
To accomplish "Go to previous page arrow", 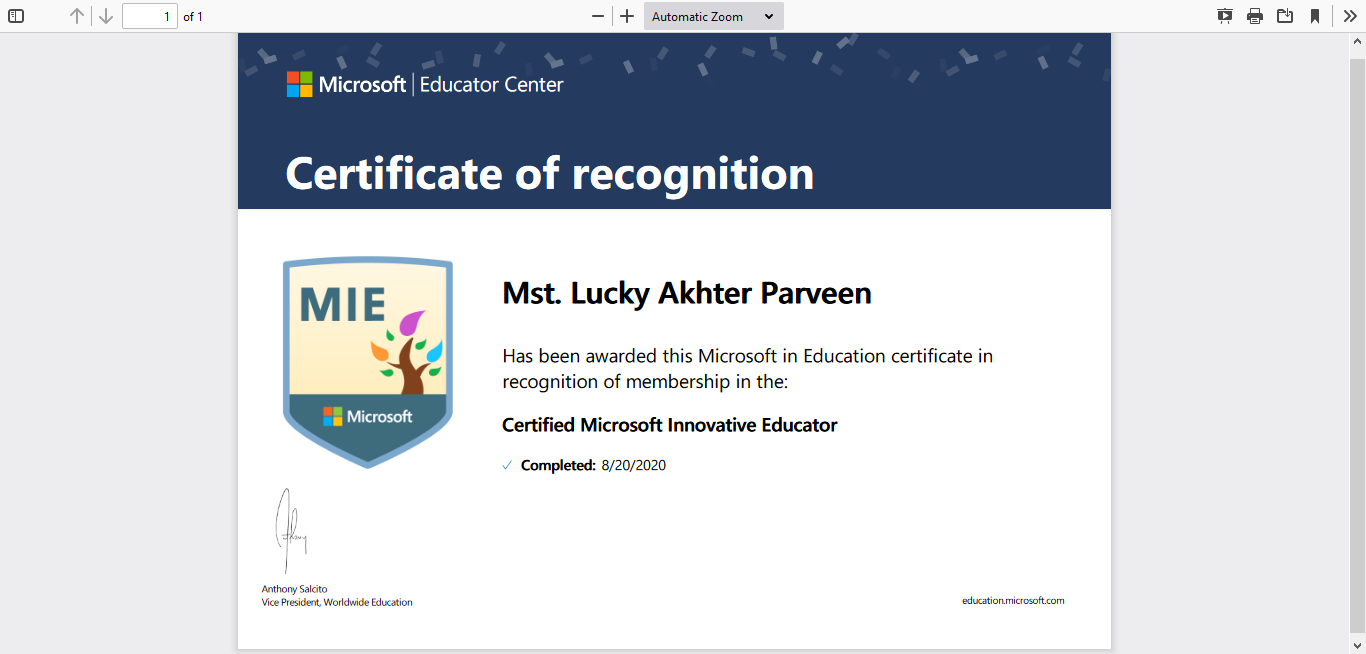I will (x=77, y=16).
